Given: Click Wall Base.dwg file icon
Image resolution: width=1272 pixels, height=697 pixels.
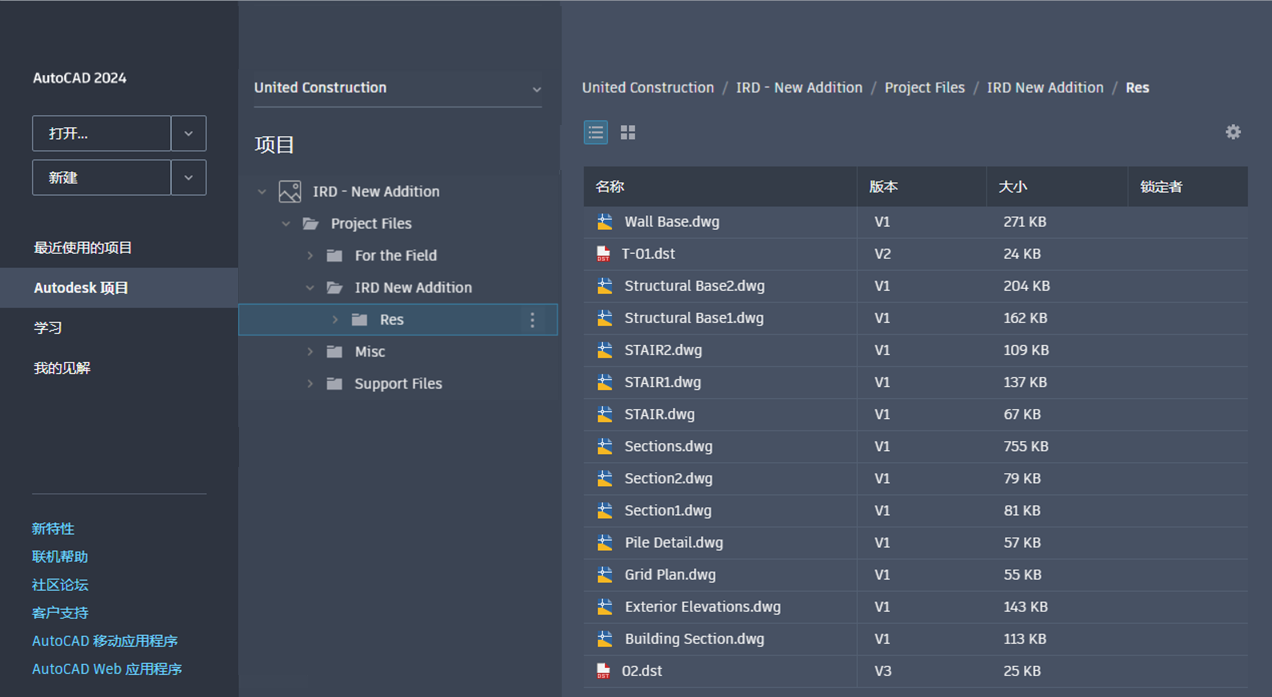Looking at the screenshot, I should [604, 222].
